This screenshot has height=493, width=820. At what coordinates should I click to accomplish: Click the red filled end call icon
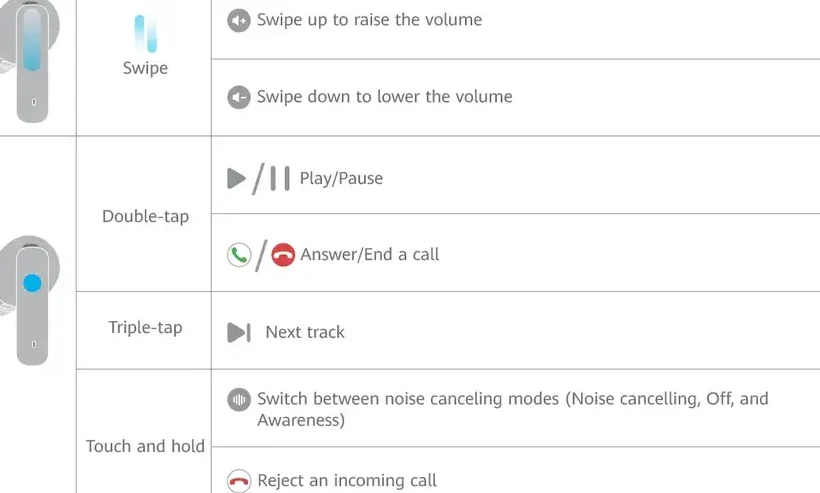tap(283, 255)
